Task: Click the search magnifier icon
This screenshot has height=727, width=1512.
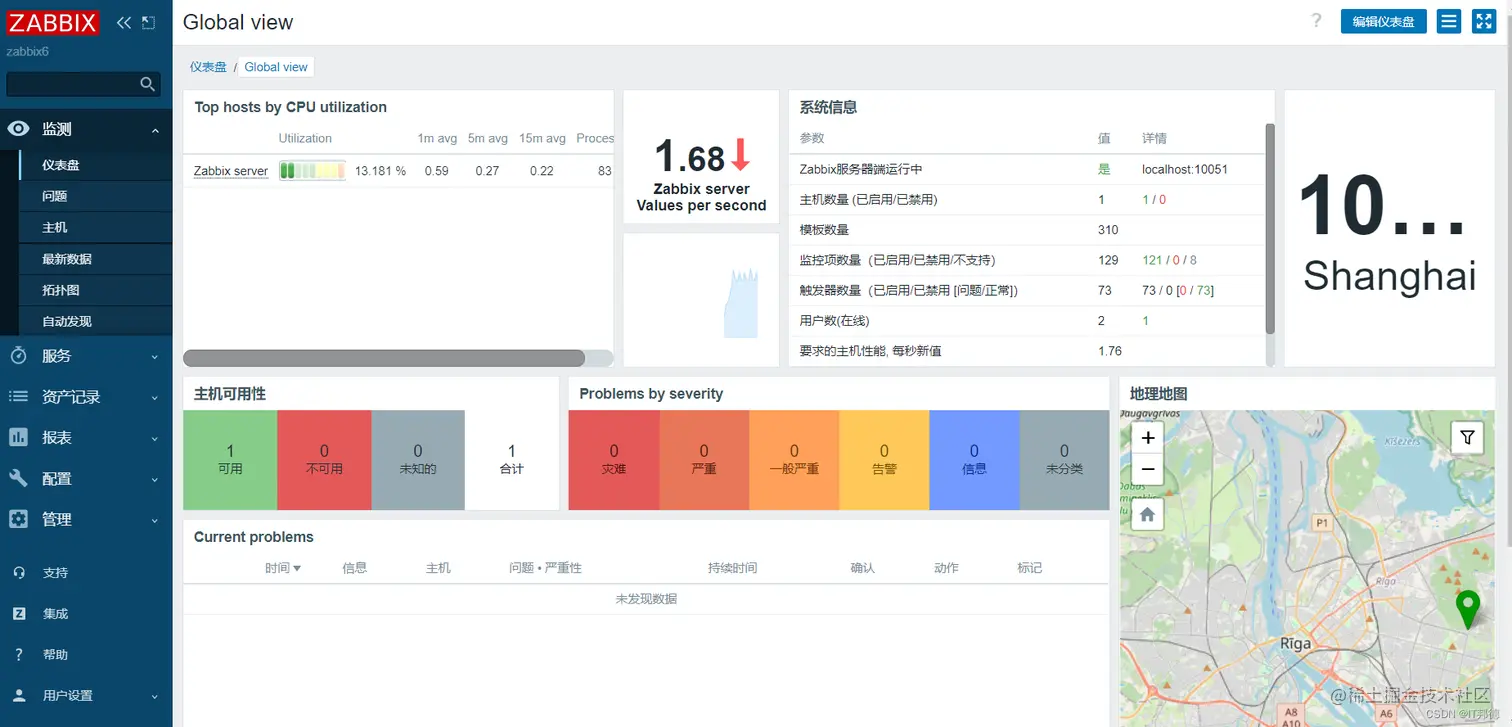Action: (147, 84)
